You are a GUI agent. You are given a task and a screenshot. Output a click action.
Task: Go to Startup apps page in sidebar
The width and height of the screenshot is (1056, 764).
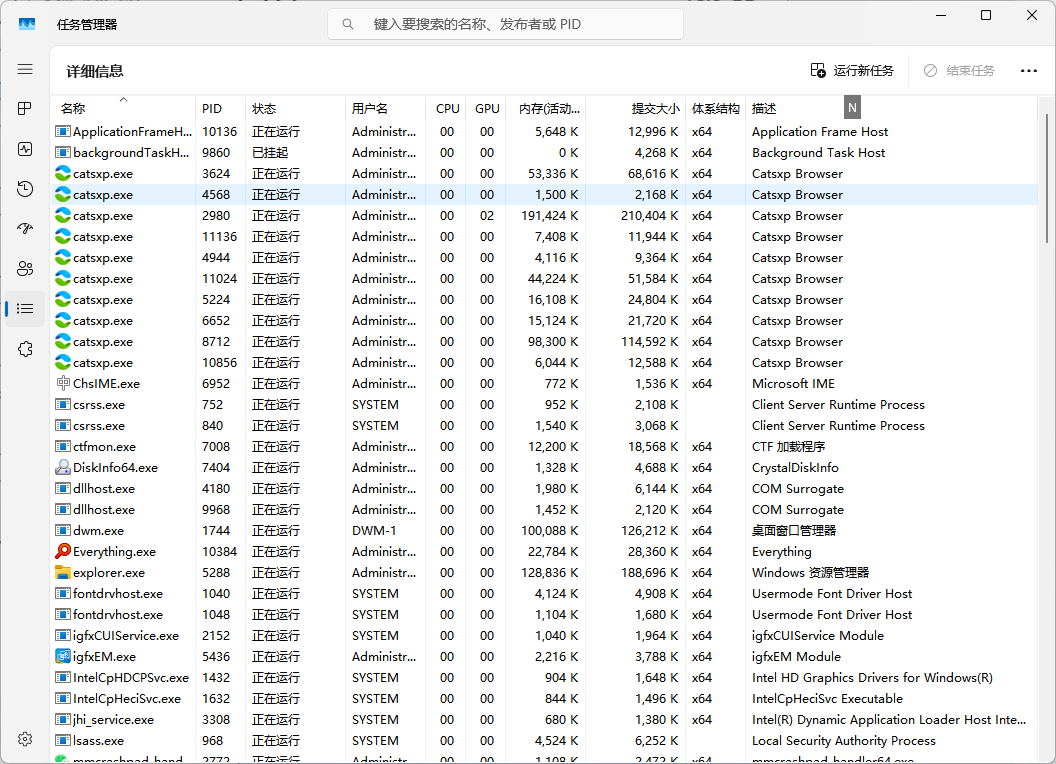tap(25, 229)
